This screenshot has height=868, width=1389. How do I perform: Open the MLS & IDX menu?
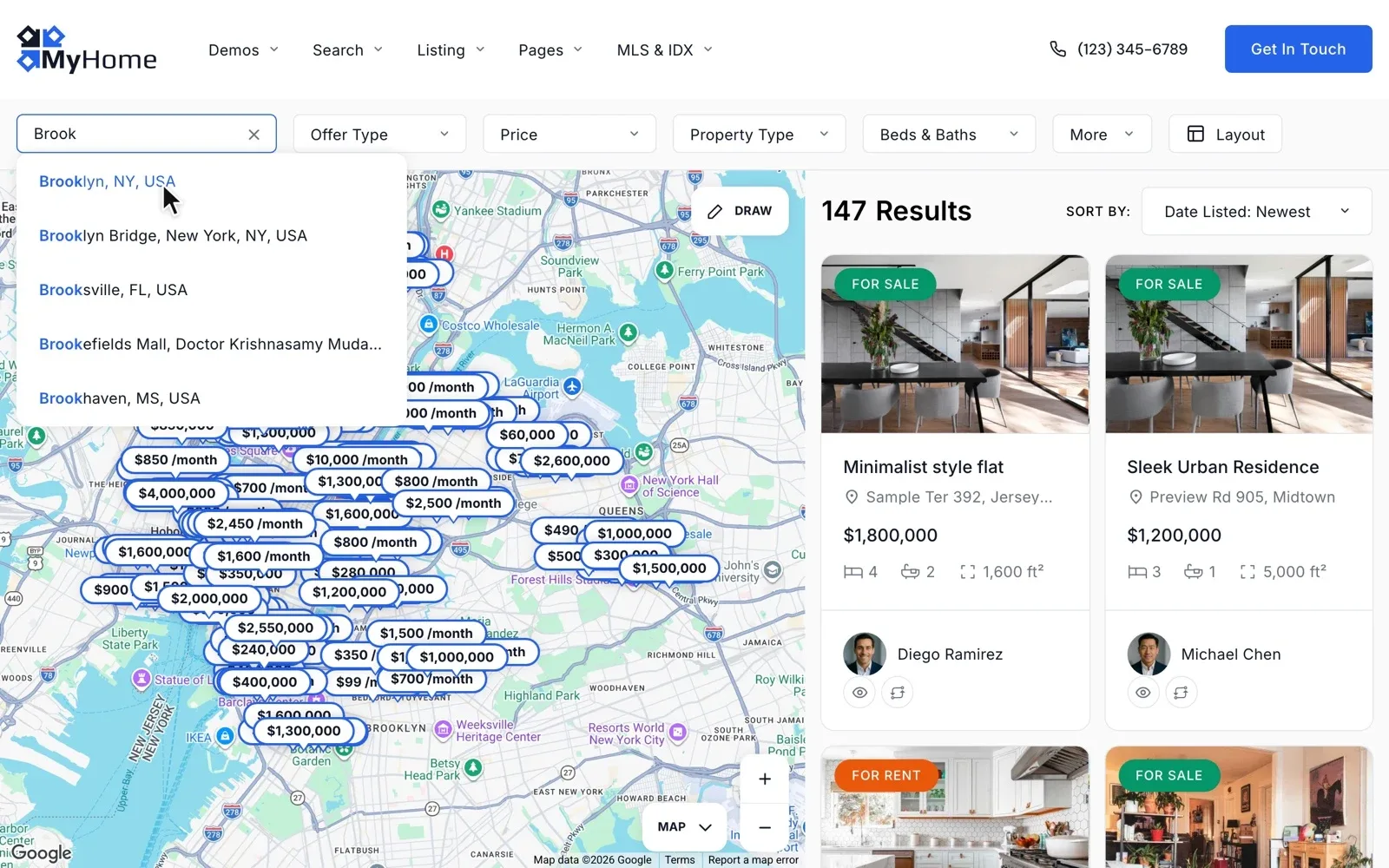[664, 50]
